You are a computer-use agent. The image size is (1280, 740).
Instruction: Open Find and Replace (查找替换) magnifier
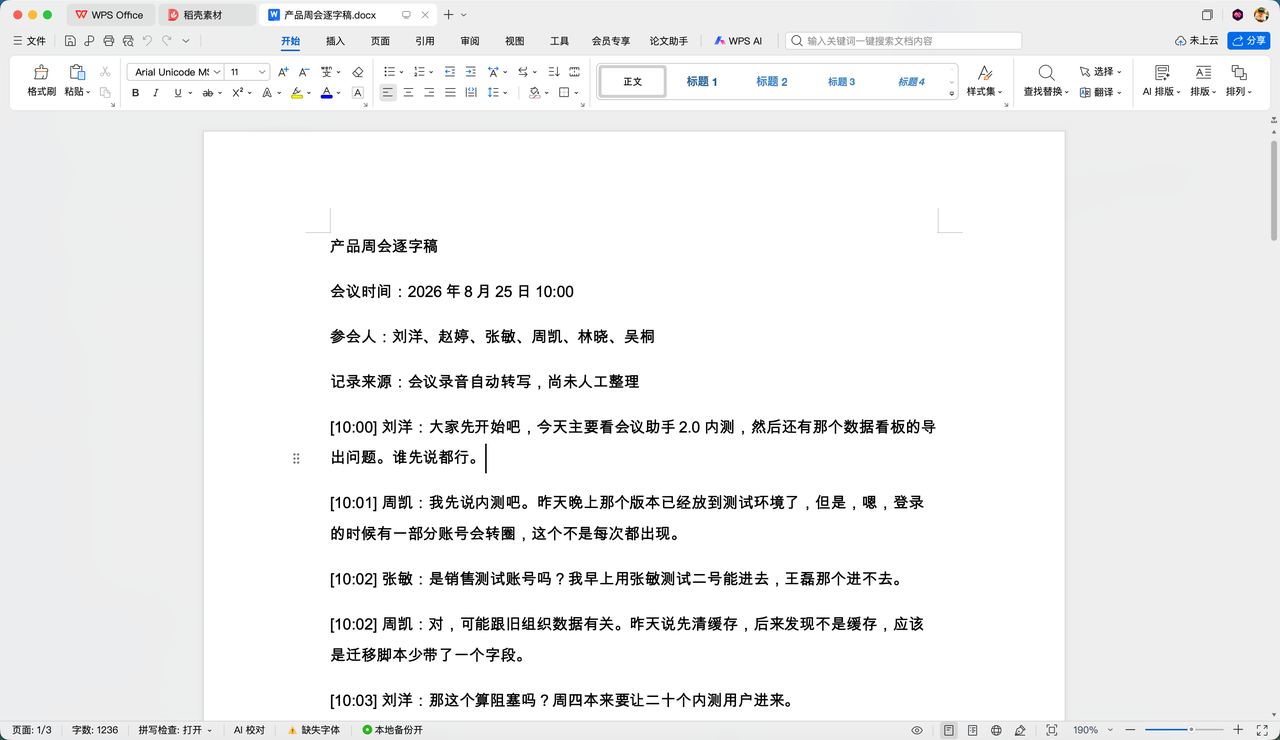tap(1046, 73)
